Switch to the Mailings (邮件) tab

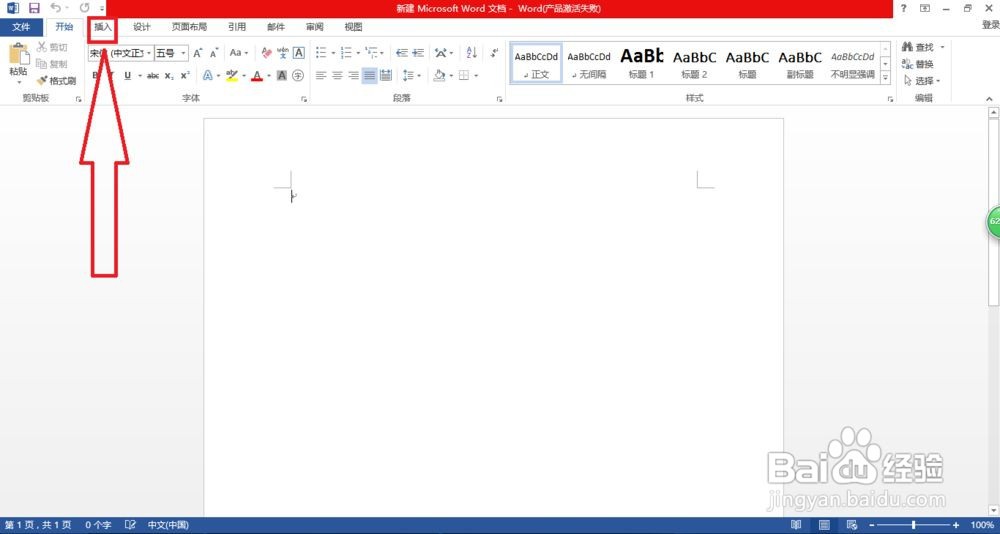[x=276, y=27]
